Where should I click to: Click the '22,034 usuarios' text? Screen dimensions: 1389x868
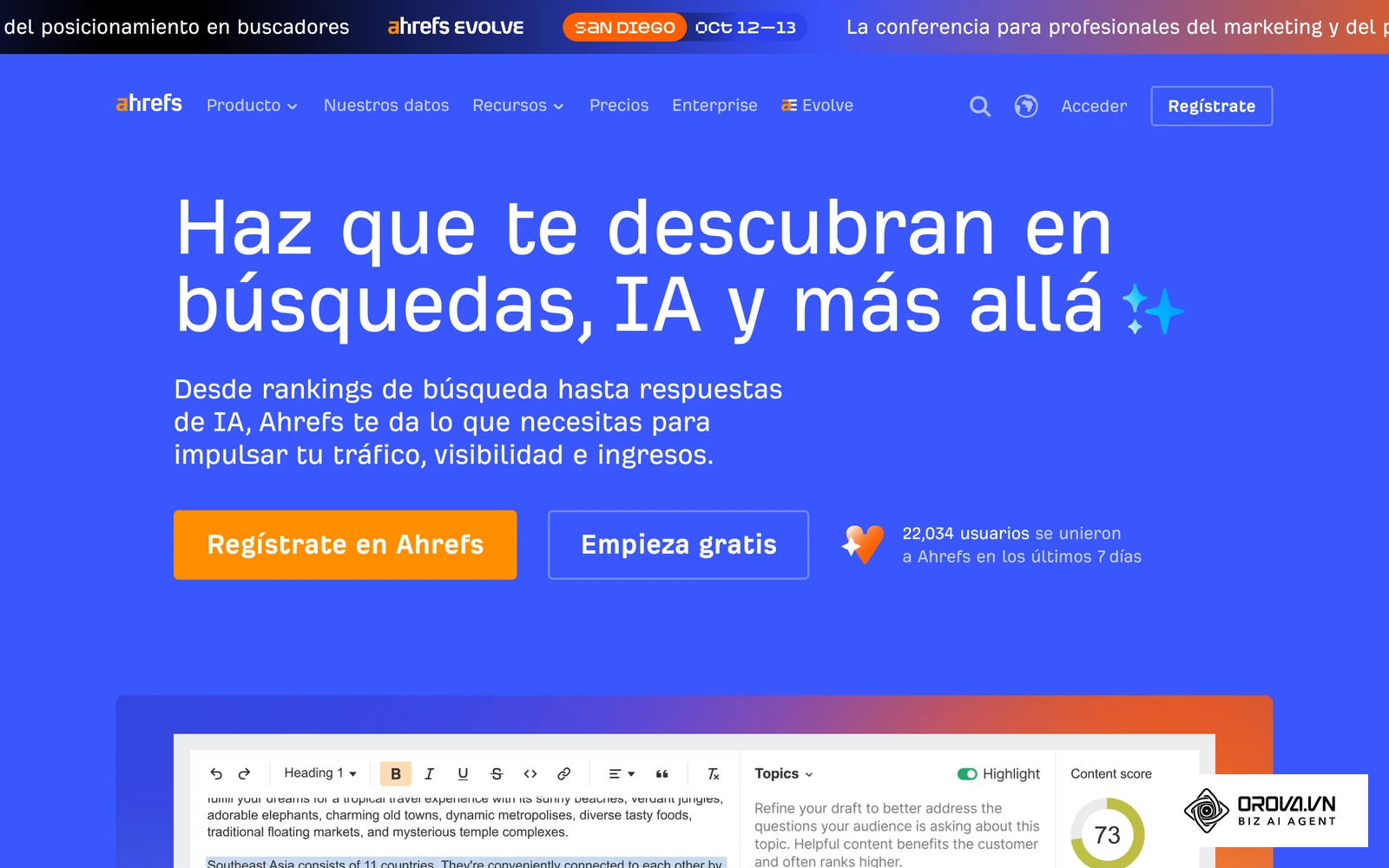pyautogui.click(x=965, y=533)
